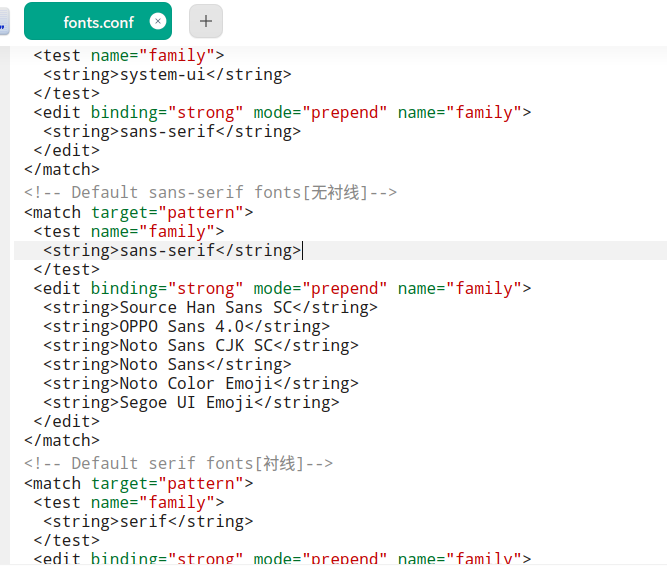Viewport: 667px width, 566px height.
Task: Click the system-ui string line
Action: (167, 74)
